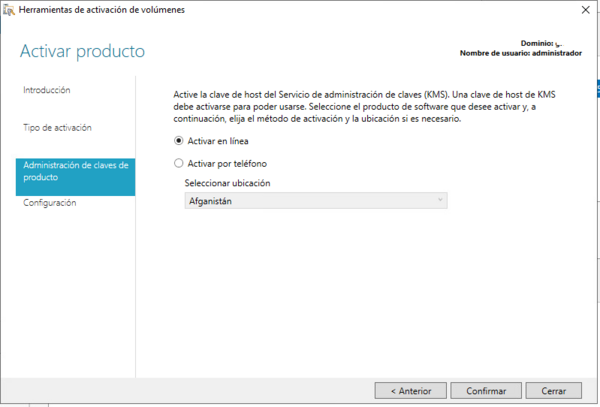The width and height of the screenshot is (600, 407).
Task: Switch to 'Tipo de activación' step
Action: 57,128
